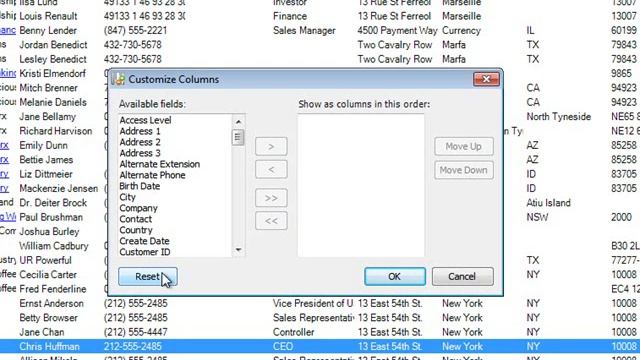Click the Vice President title cell
640x360 pixels.
pyautogui.click(x=313, y=303)
